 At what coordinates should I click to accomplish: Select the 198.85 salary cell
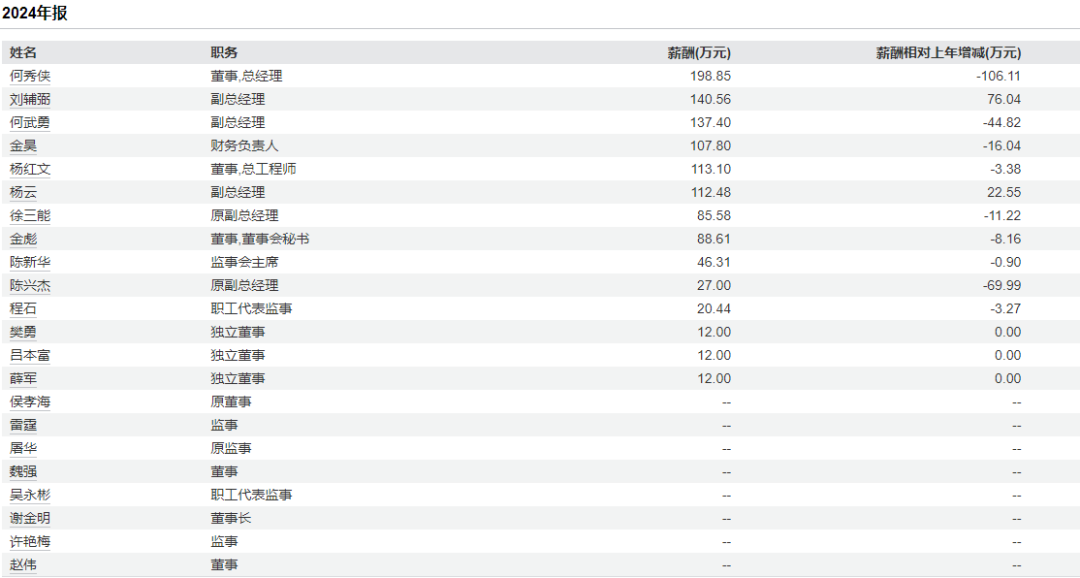pyautogui.click(x=713, y=76)
